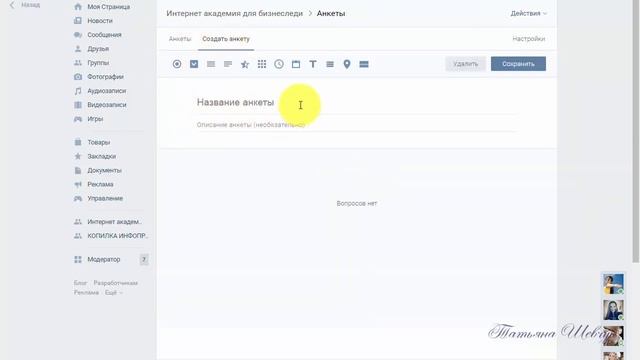
Task: Open Блог footer link
Action: pyautogui.click(x=80, y=283)
